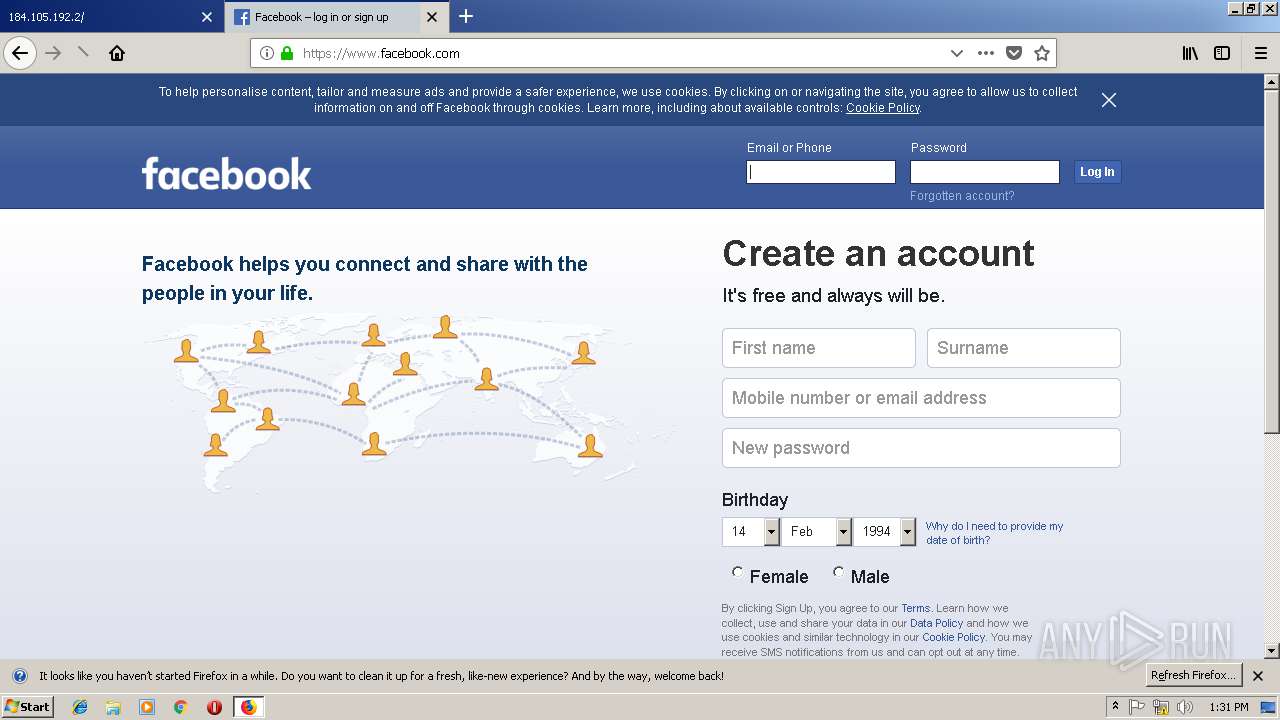
Task: Open a new tab with the plus icon
Action: (466, 16)
